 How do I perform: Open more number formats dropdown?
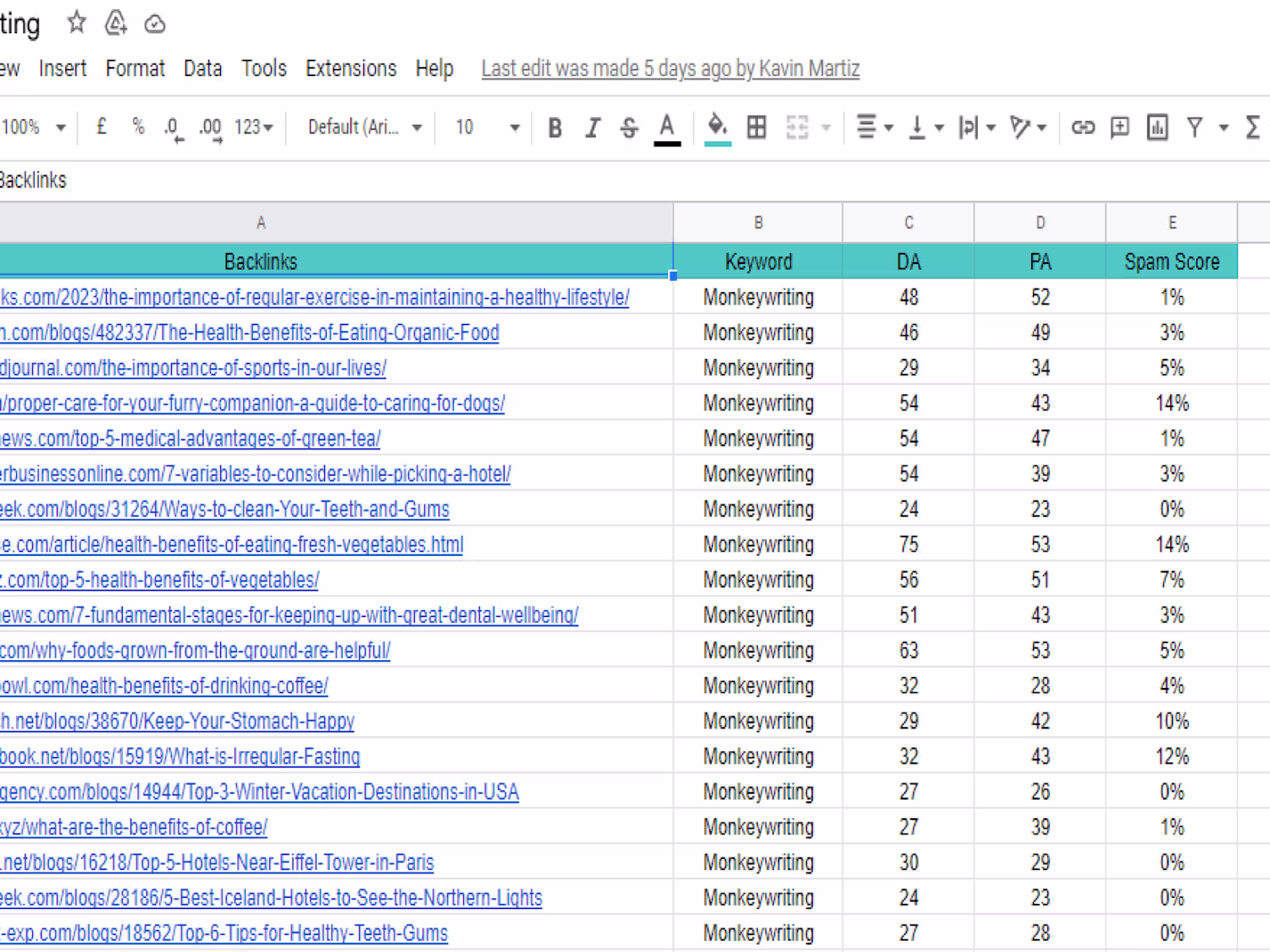click(x=254, y=127)
